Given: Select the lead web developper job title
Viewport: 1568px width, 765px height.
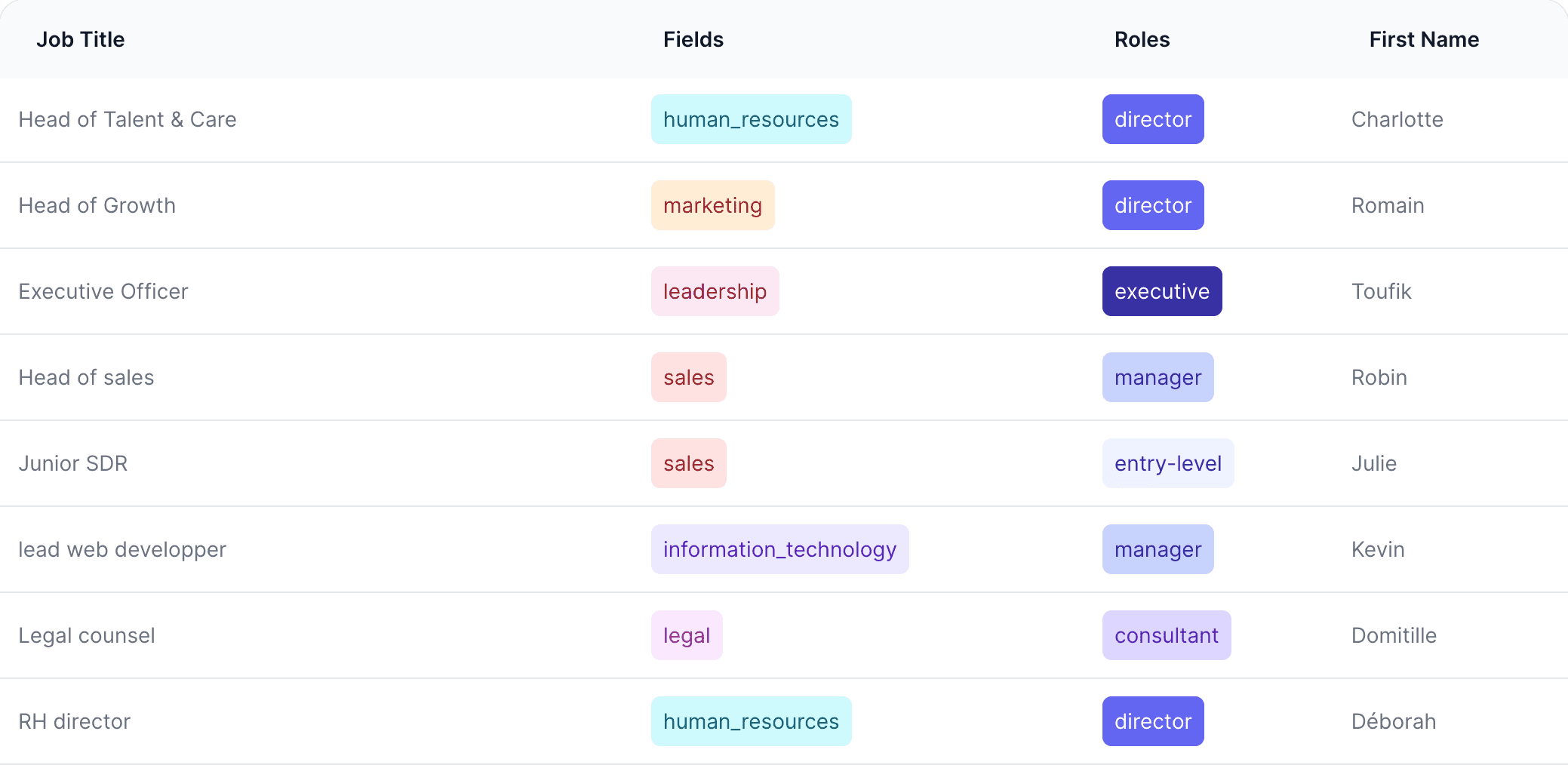Looking at the screenshot, I should [122, 549].
